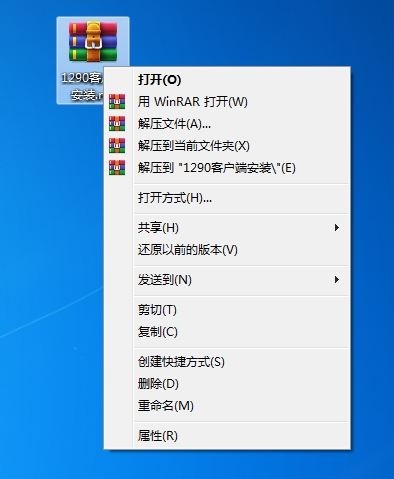Click WinRAR icon beside 解压到当前文件夹(X)
The image size is (394, 479).
tap(117, 146)
